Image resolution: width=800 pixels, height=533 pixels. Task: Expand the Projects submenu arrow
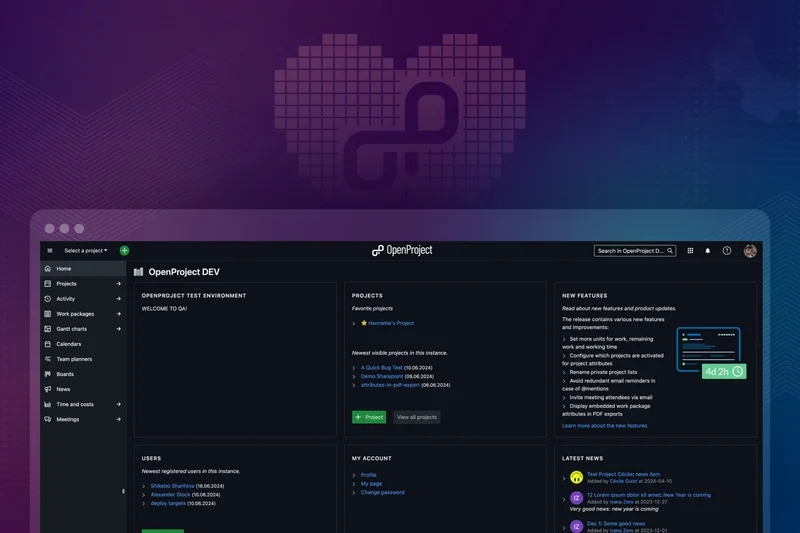(x=118, y=284)
